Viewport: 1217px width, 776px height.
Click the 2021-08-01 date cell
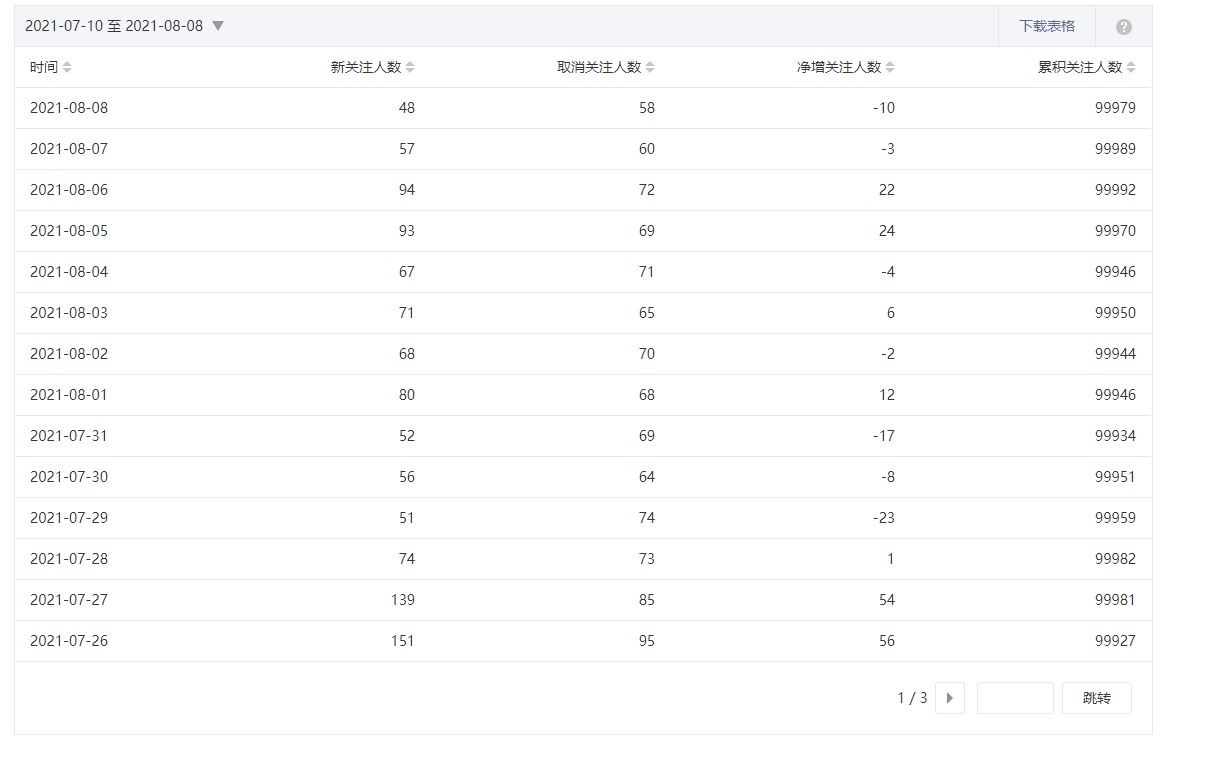(x=69, y=395)
